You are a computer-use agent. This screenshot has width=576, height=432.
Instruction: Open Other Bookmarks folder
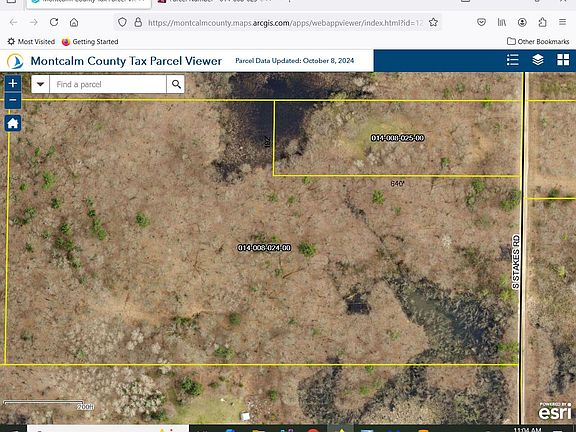pos(538,42)
